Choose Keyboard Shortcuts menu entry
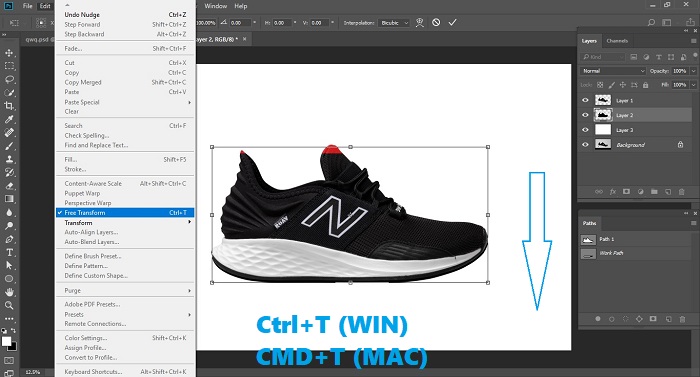The height and width of the screenshot is (377, 700). 125,372
